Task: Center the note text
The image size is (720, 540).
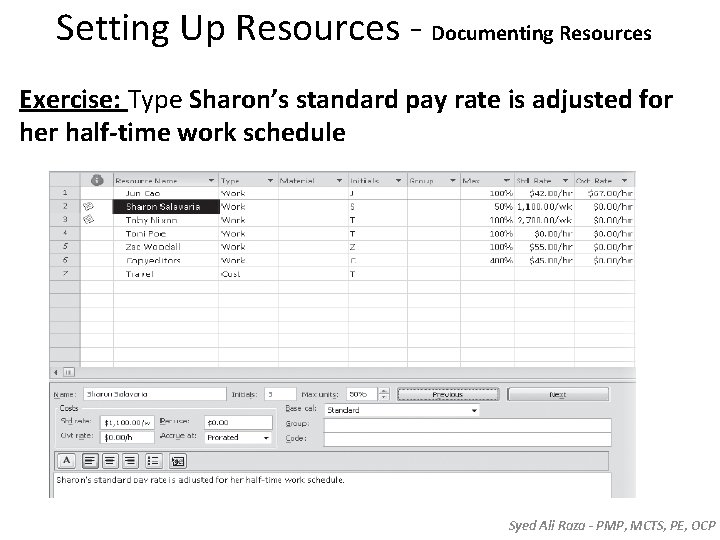Action: 109,461
